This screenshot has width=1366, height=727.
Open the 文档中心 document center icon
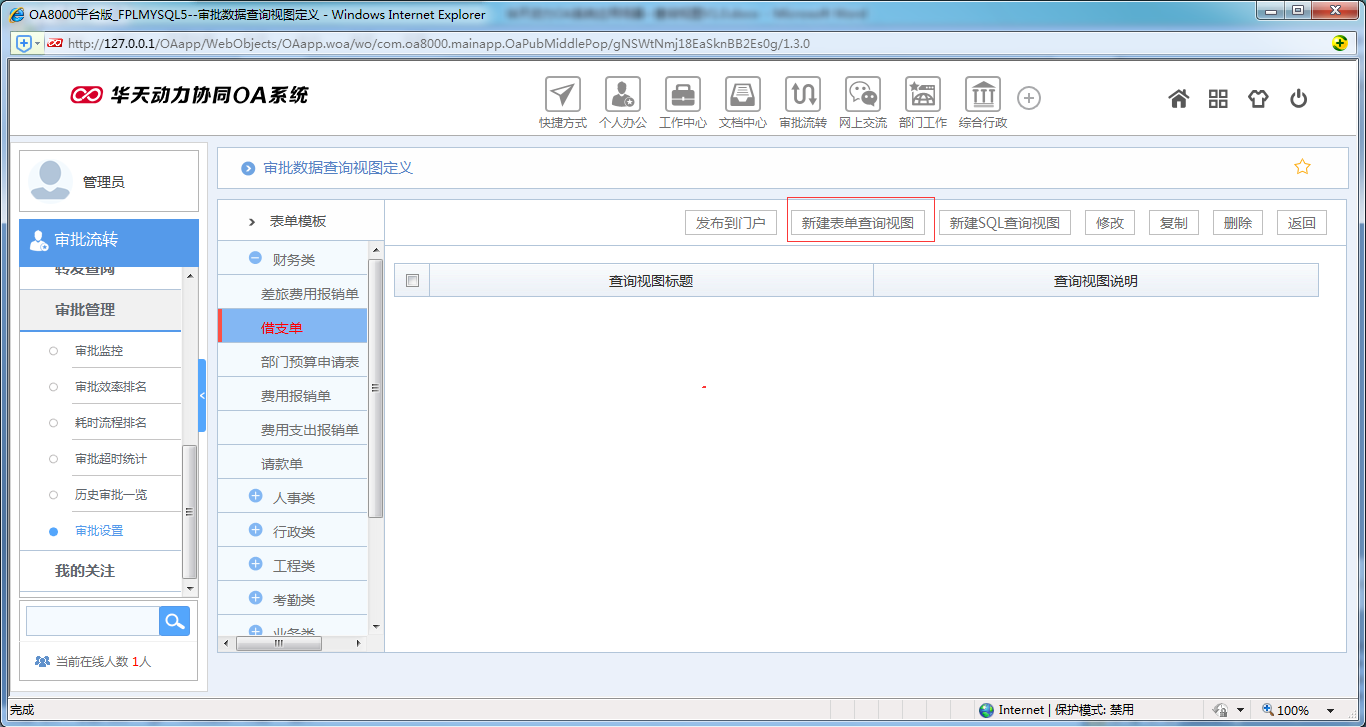point(743,95)
